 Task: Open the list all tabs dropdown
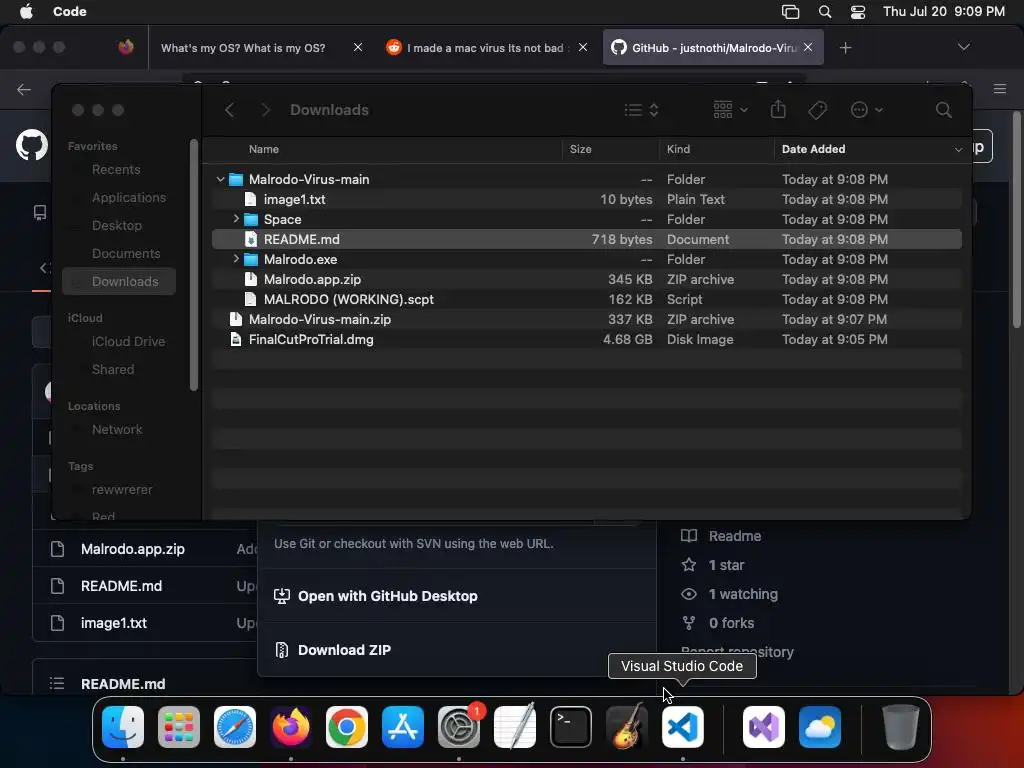[x=963, y=47]
